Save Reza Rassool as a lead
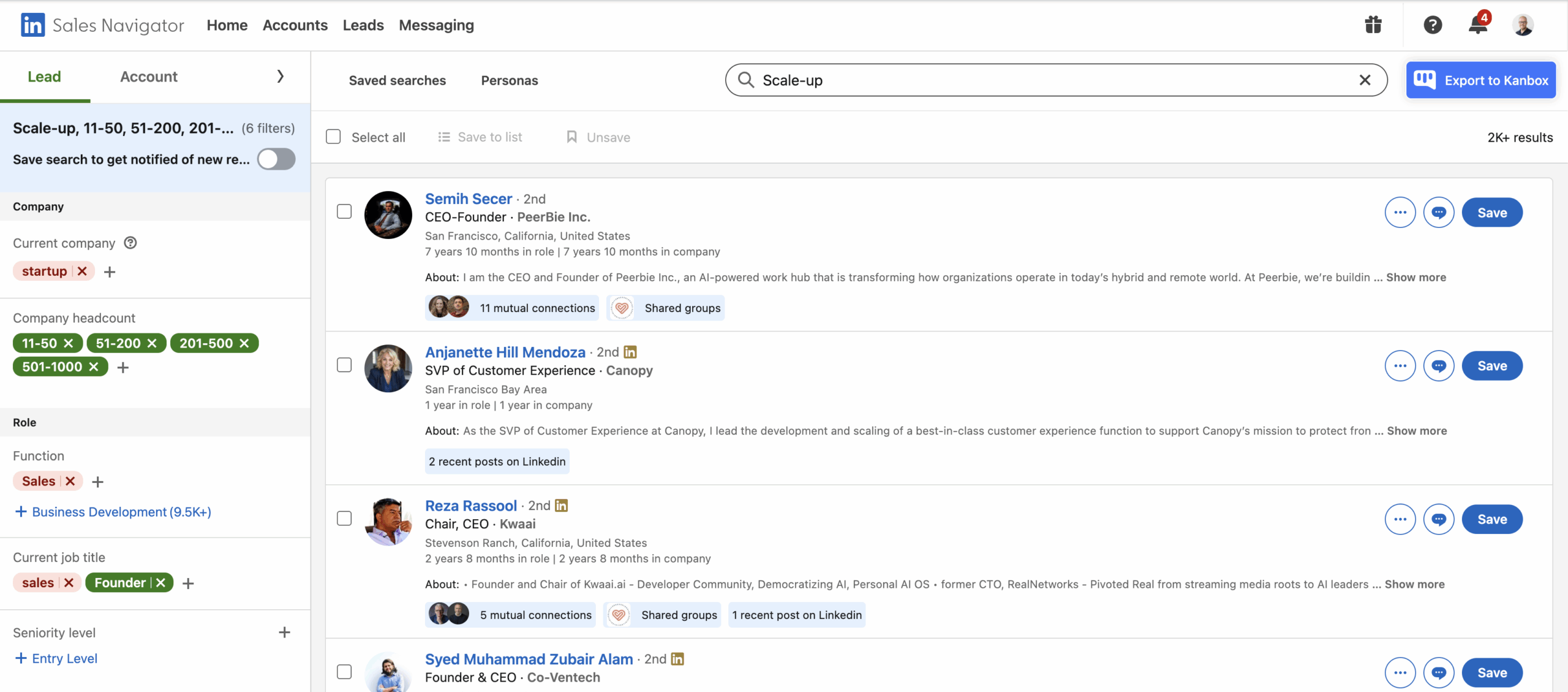 [1492, 519]
